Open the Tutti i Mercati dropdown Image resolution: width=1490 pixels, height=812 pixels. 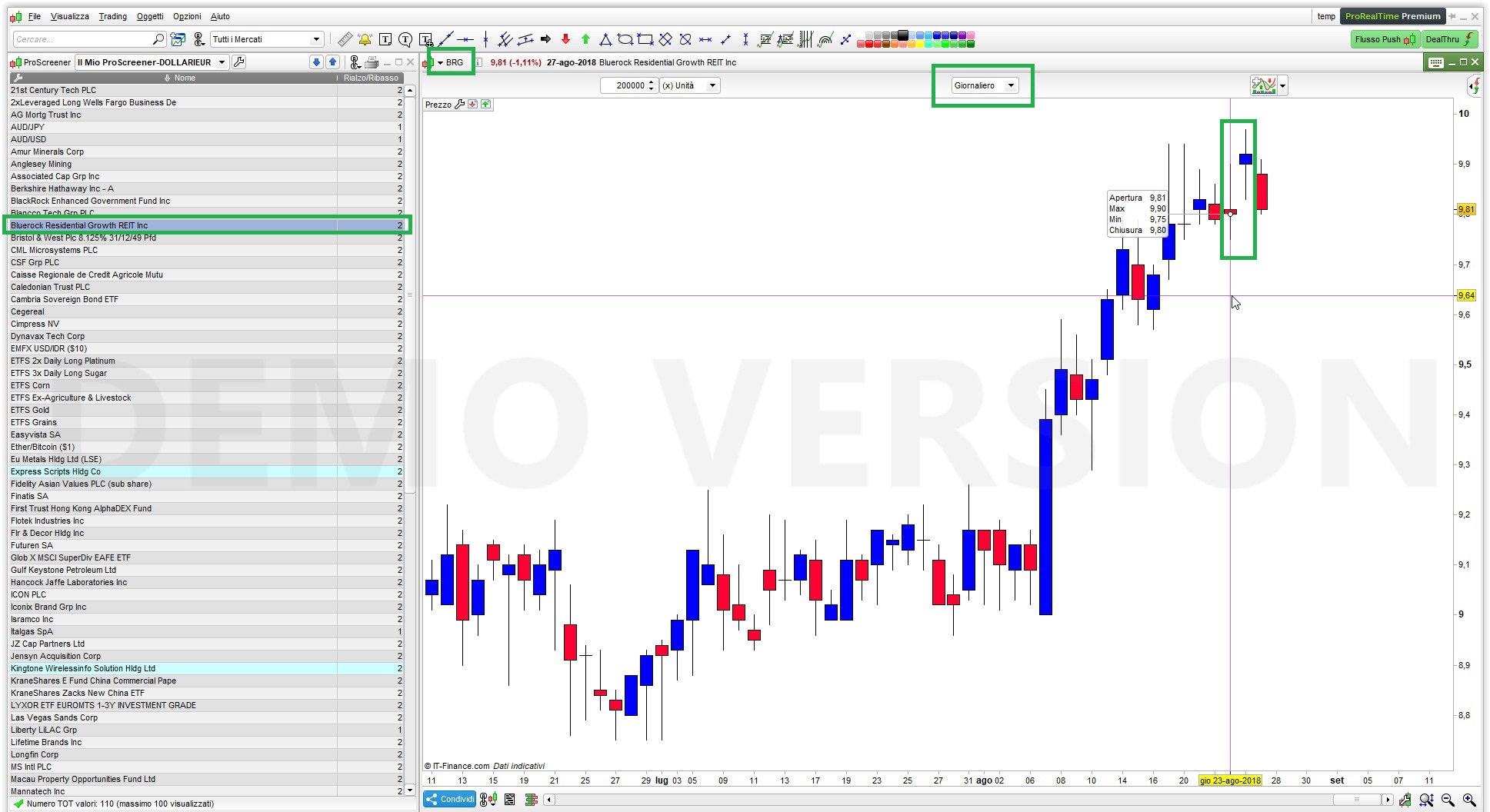[x=266, y=39]
